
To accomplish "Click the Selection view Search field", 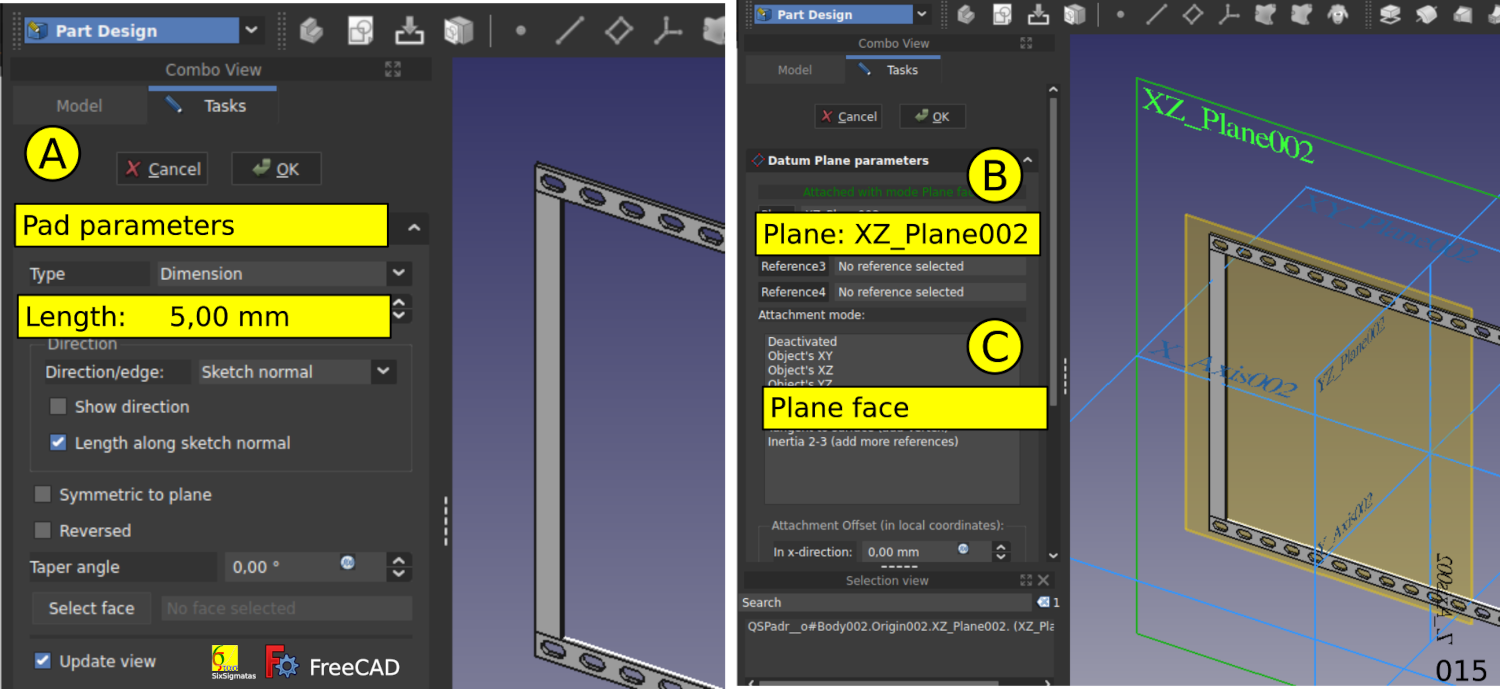I will 886,603.
